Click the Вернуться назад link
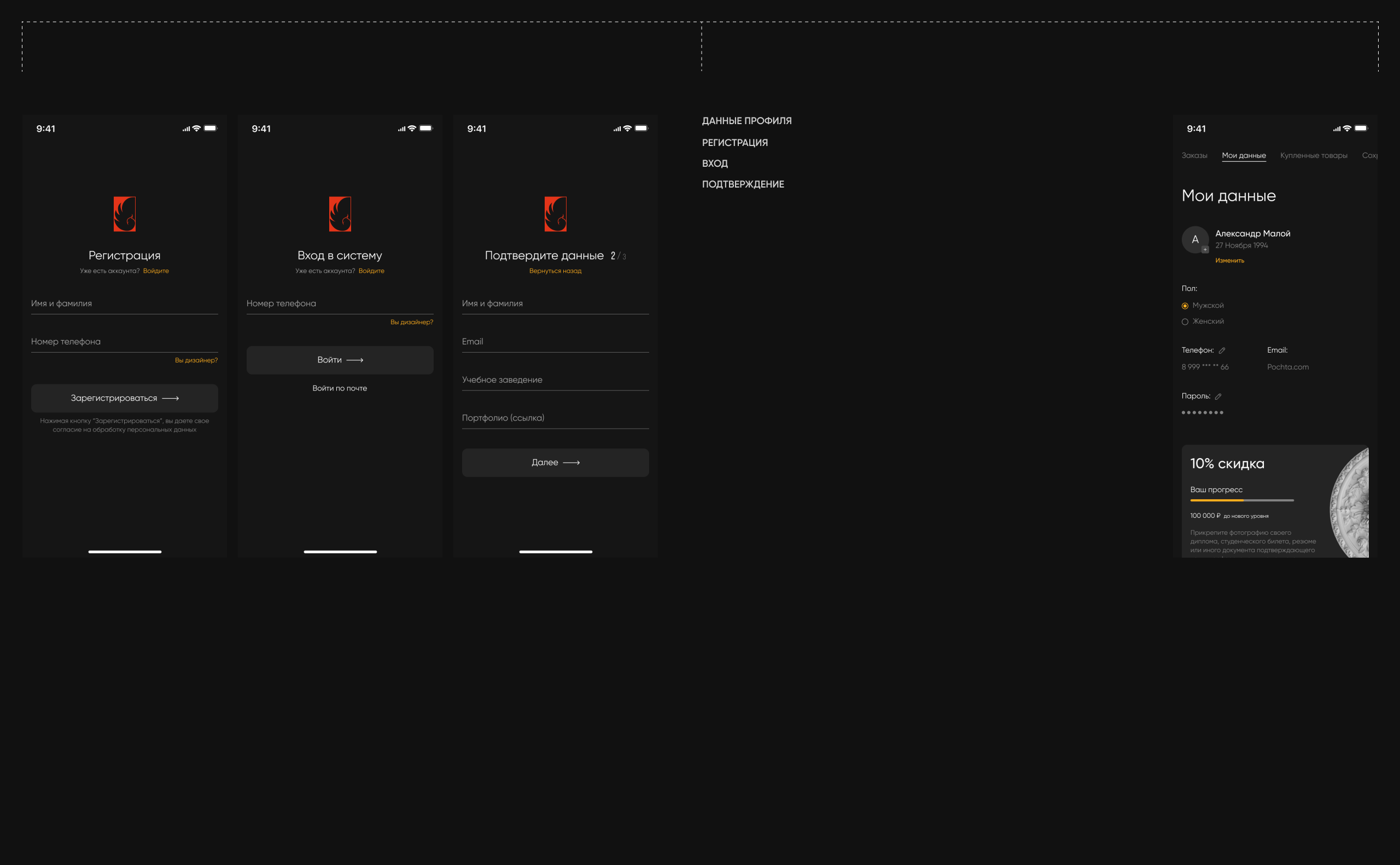 (x=555, y=271)
